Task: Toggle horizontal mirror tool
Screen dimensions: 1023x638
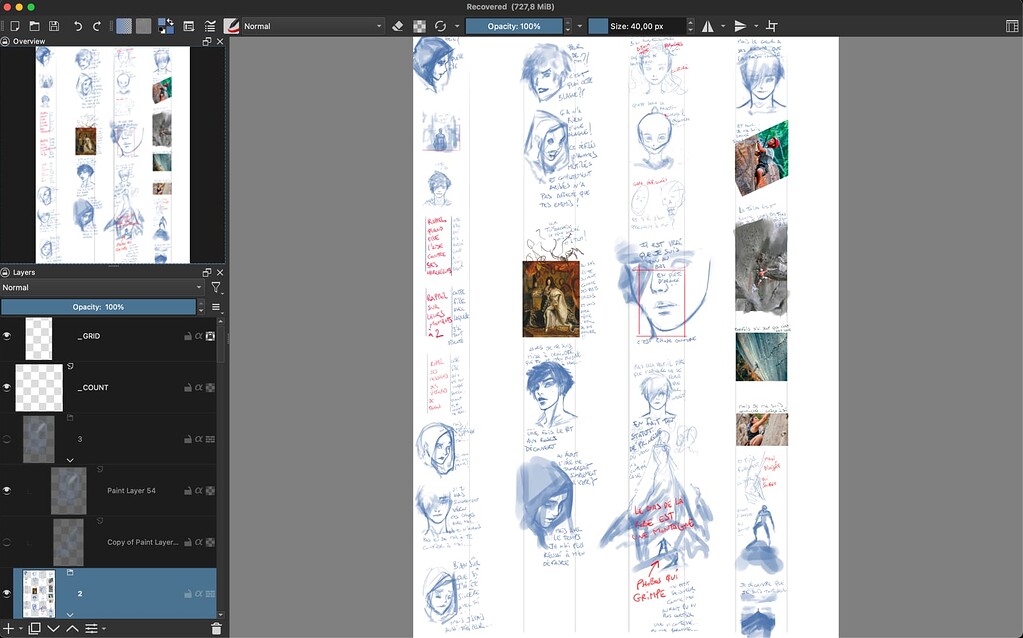Action: pyautogui.click(x=708, y=26)
